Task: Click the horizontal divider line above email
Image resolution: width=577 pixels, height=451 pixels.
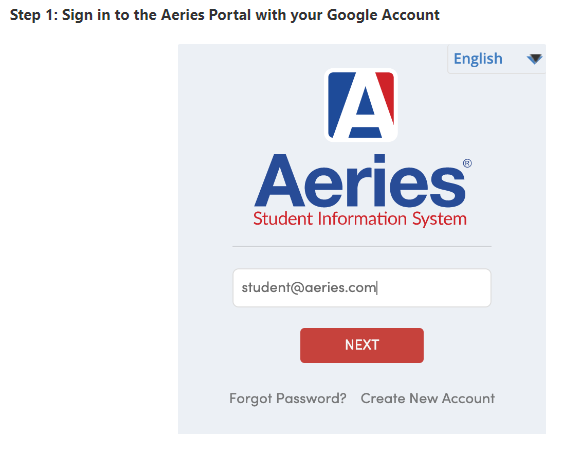Action: point(362,246)
